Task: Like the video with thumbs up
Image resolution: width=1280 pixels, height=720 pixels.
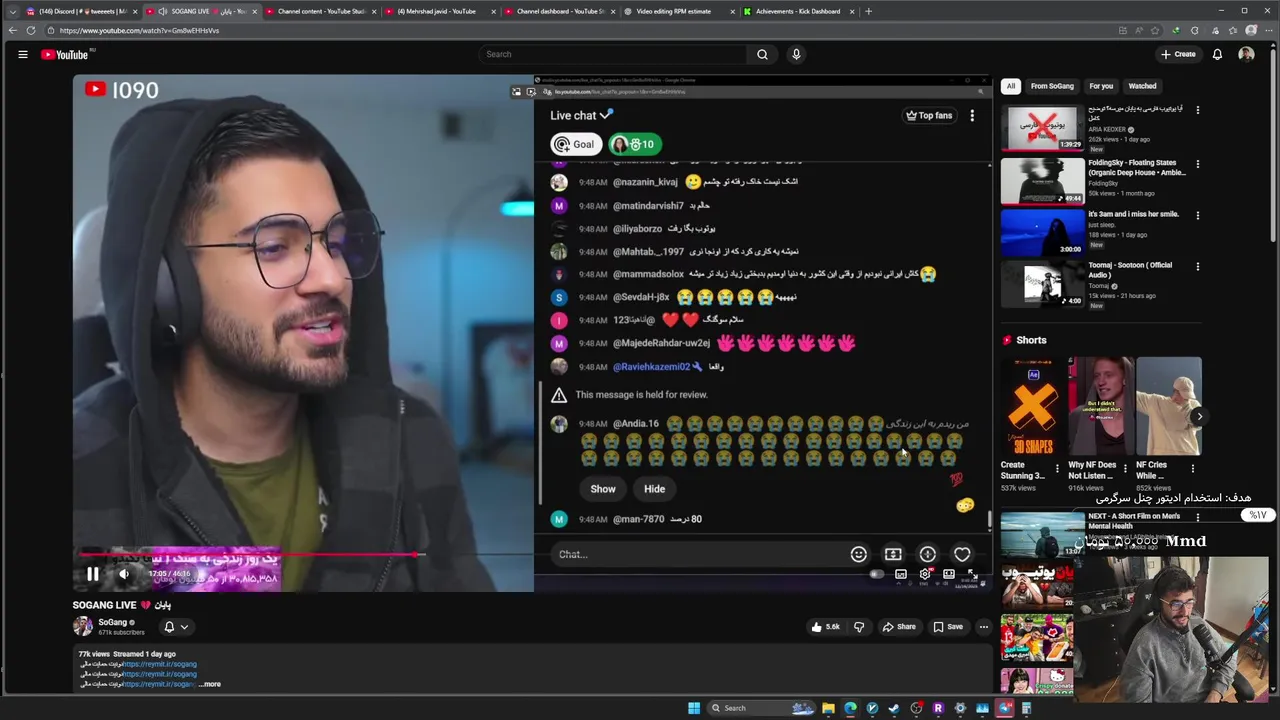Action: coord(826,627)
